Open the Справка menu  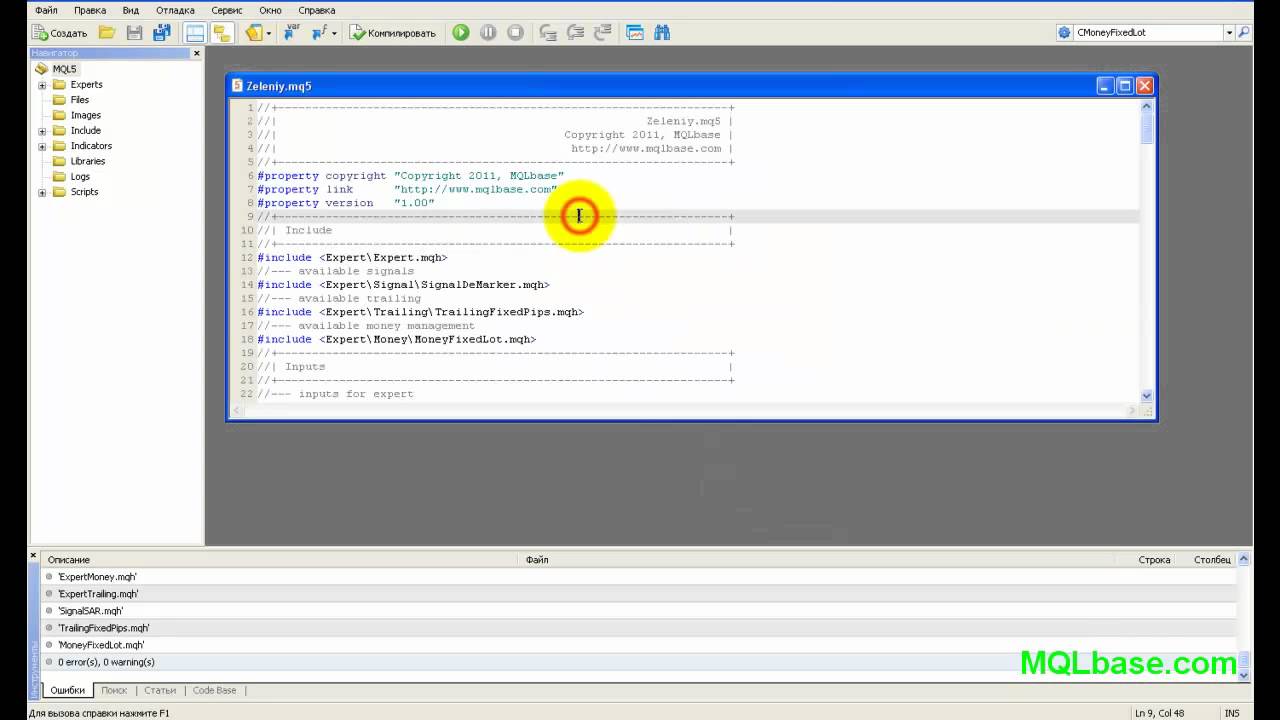tap(317, 10)
